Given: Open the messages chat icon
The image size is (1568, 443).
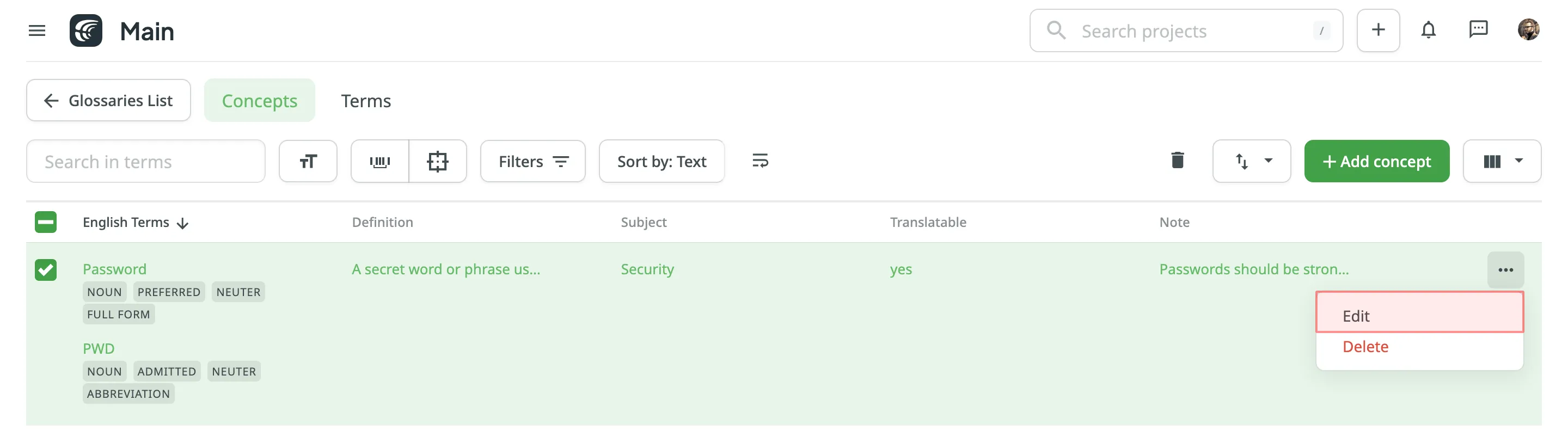Looking at the screenshot, I should tap(1478, 29).
